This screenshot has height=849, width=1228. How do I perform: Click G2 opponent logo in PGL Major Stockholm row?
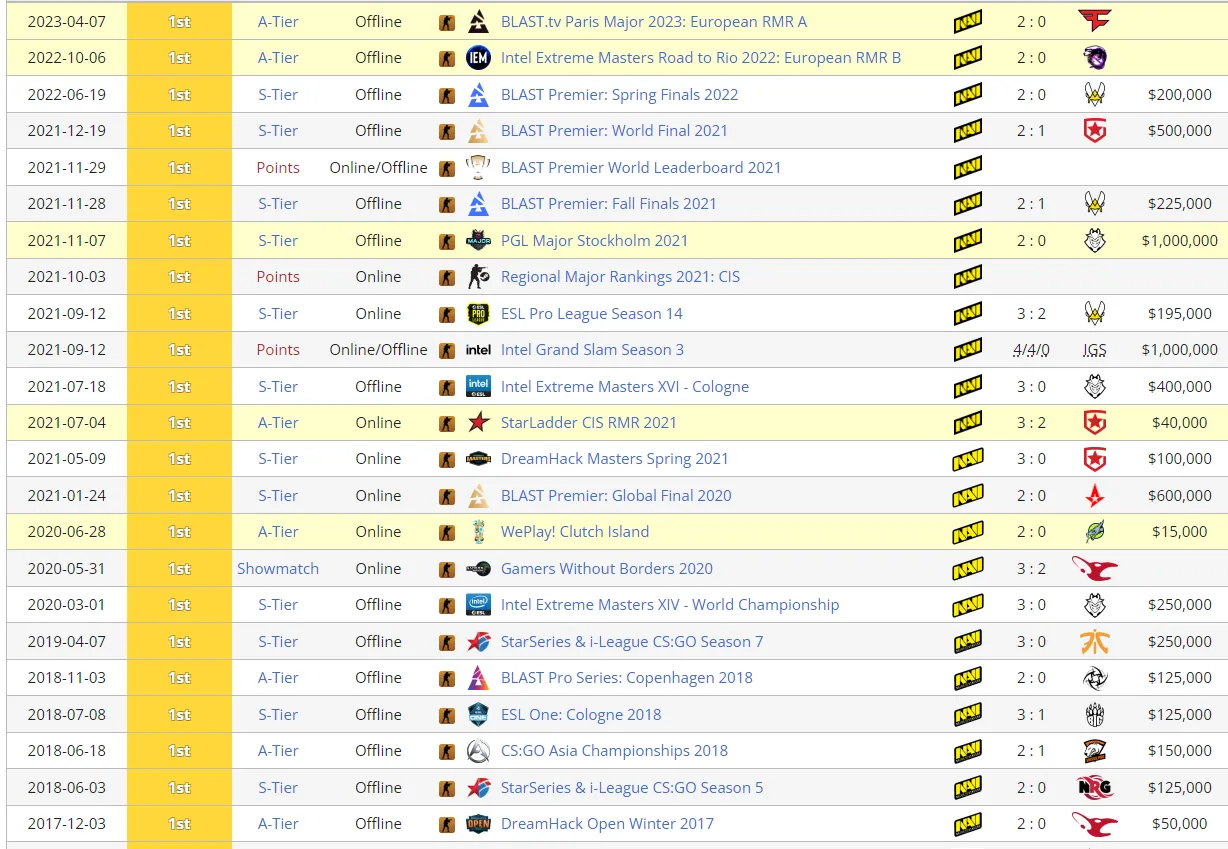pyautogui.click(x=1095, y=240)
